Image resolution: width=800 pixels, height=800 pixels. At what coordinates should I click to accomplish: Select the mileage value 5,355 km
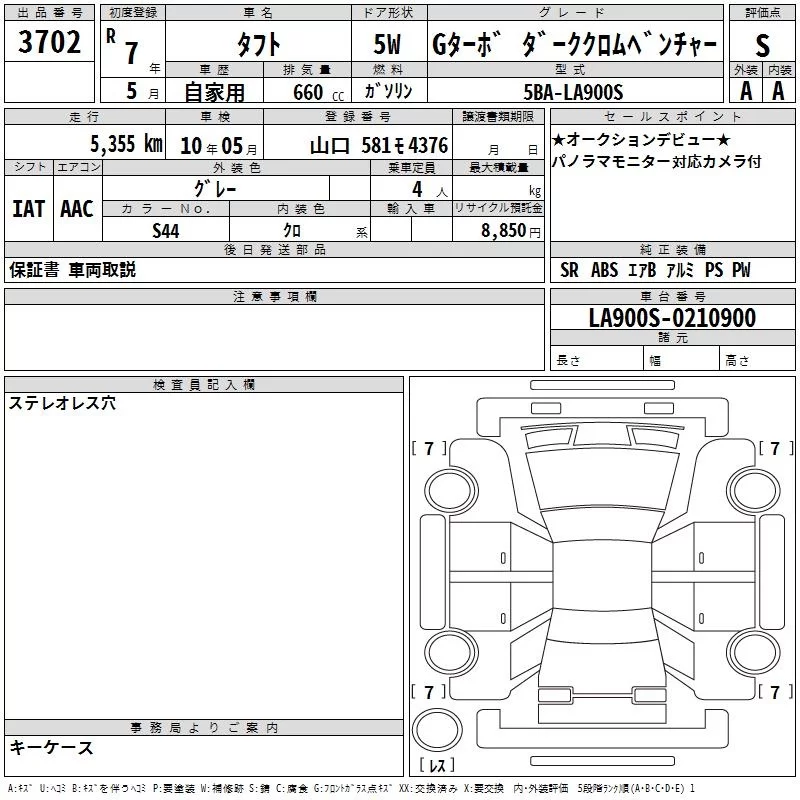(125, 144)
